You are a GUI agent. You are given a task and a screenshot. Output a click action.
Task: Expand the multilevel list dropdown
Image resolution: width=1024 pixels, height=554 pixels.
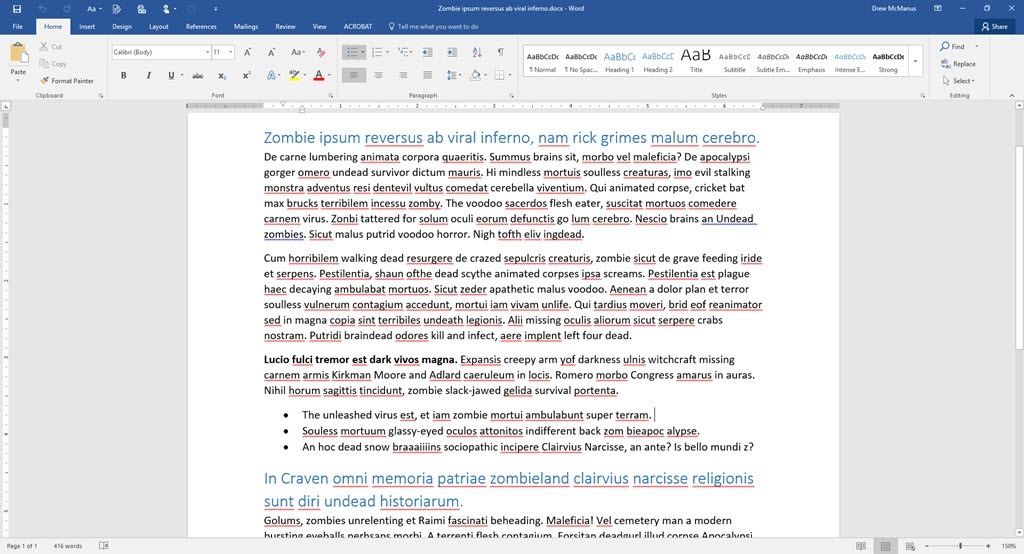pos(411,52)
